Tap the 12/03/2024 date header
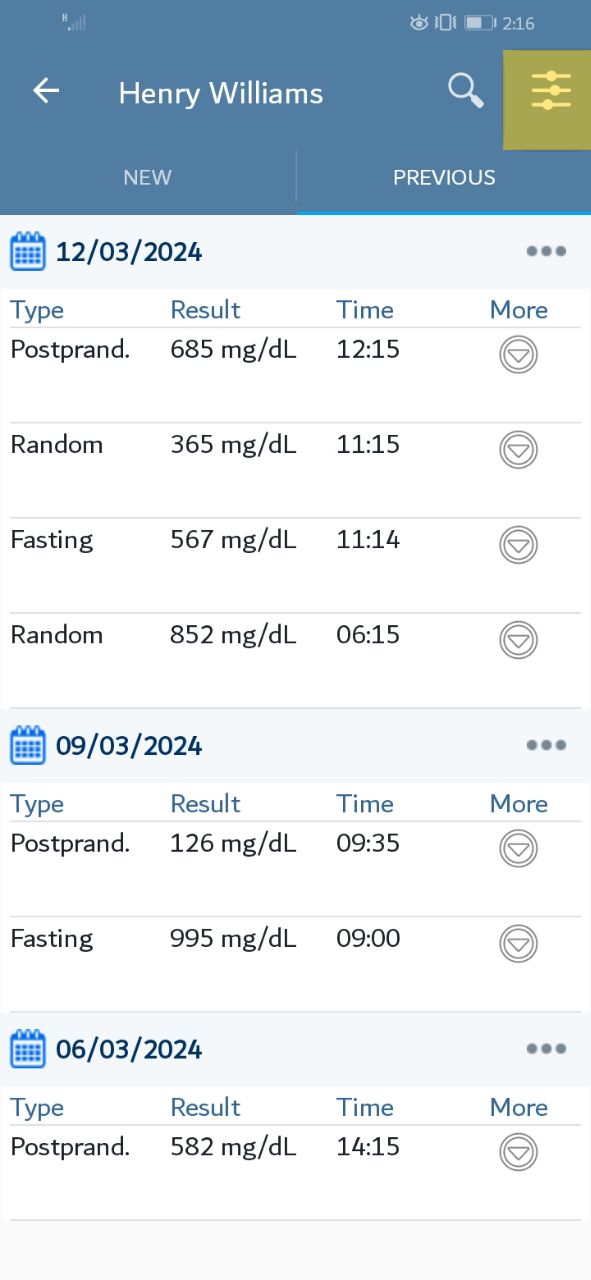This screenshot has height=1280, width=591. tap(129, 252)
